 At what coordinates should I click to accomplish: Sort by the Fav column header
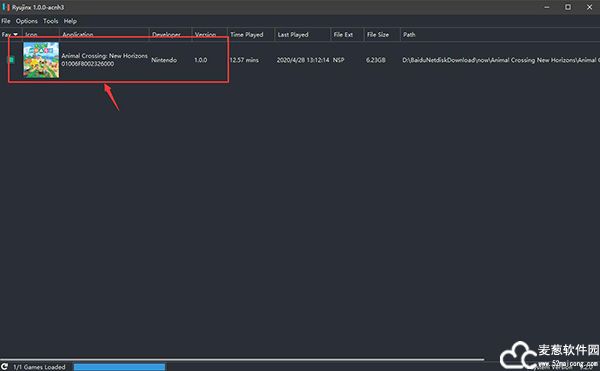click(x=10, y=34)
